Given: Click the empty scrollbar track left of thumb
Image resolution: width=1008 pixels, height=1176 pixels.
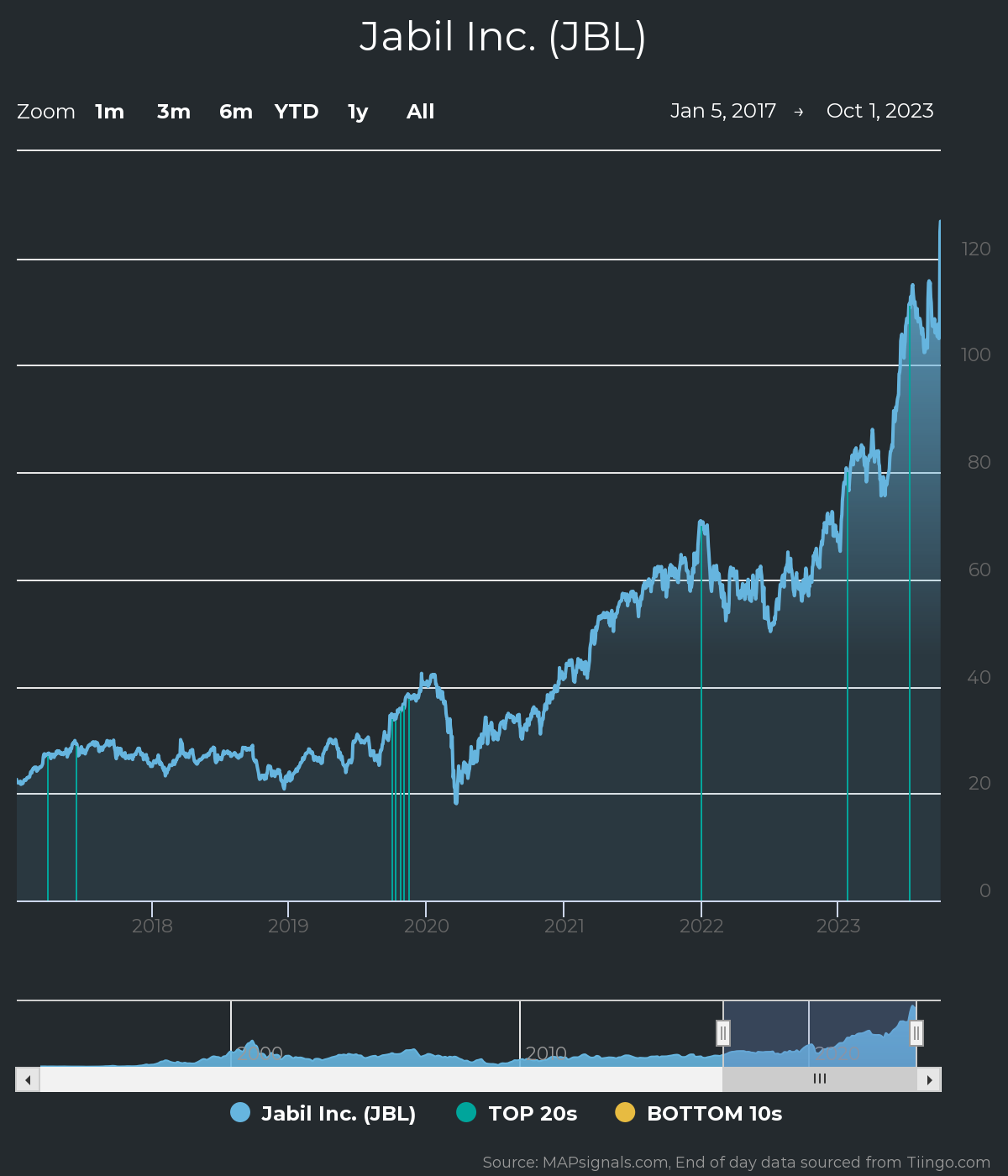Looking at the screenshot, I should (x=381, y=1079).
